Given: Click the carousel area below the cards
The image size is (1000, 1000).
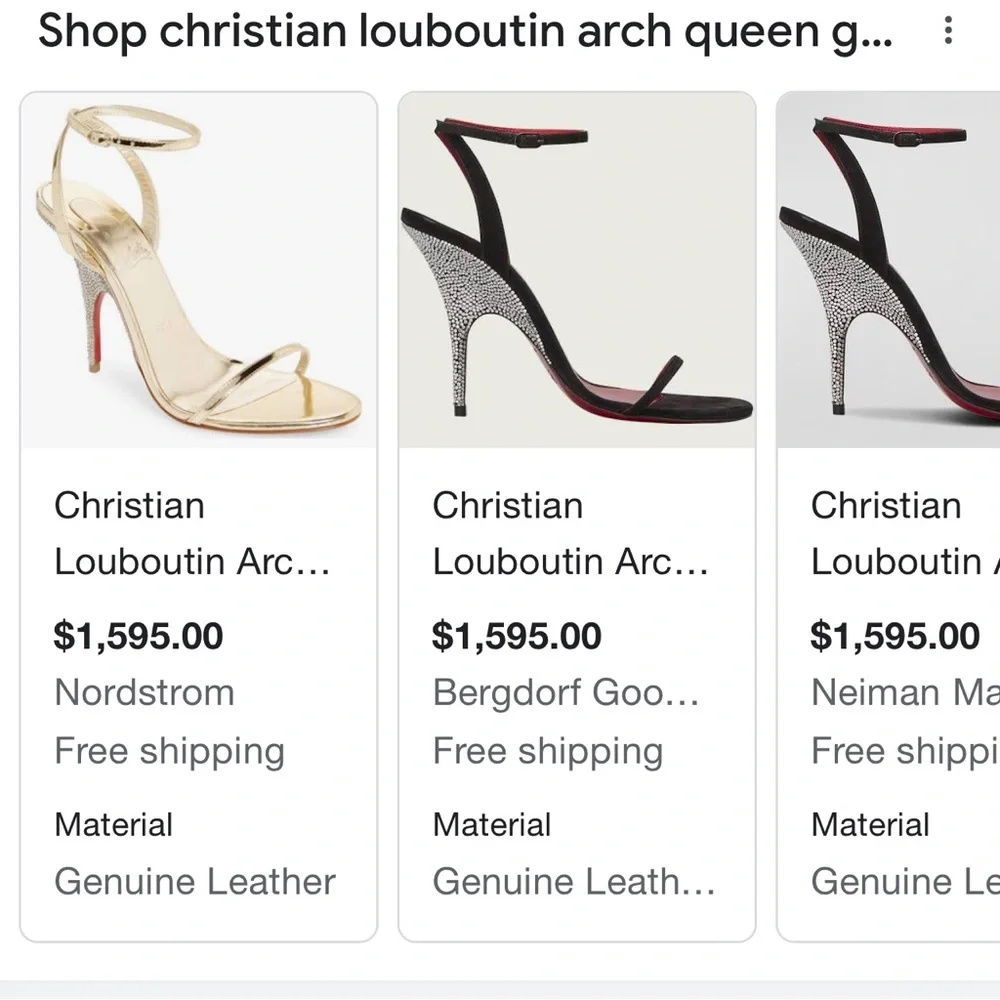Looking at the screenshot, I should pos(500,983).
